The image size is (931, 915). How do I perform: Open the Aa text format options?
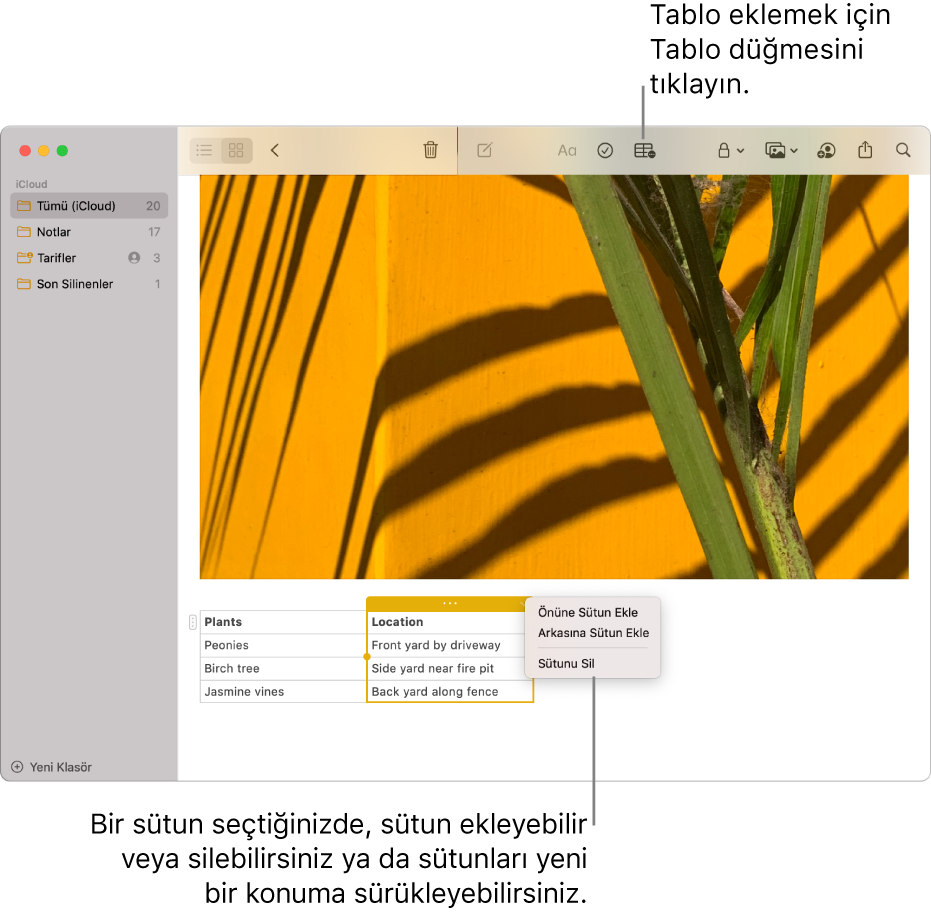click(x=567, y=151)
